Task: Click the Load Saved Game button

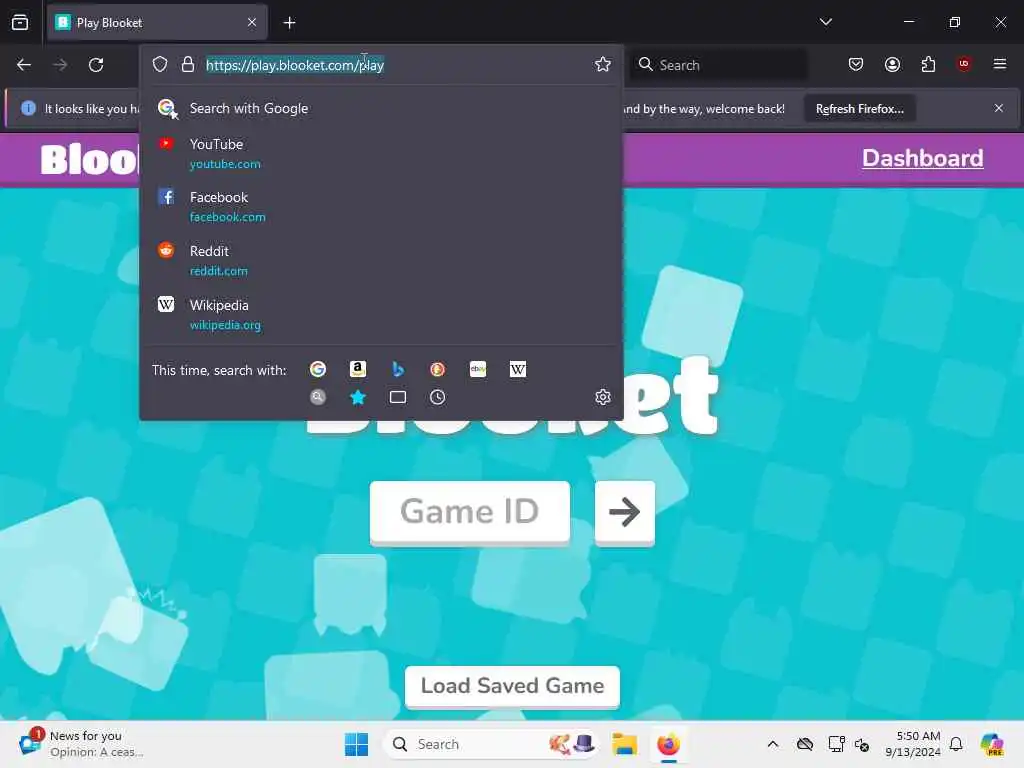Action: [512, 686]
